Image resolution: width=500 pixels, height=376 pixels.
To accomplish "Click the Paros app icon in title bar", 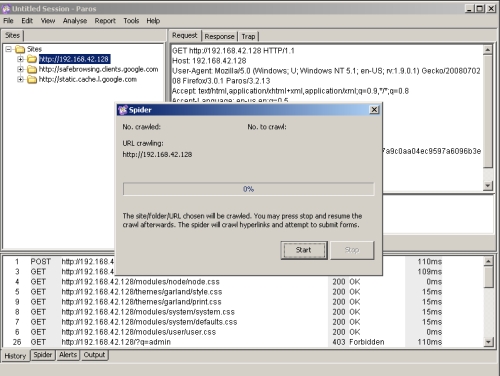I will pos(6,8).
